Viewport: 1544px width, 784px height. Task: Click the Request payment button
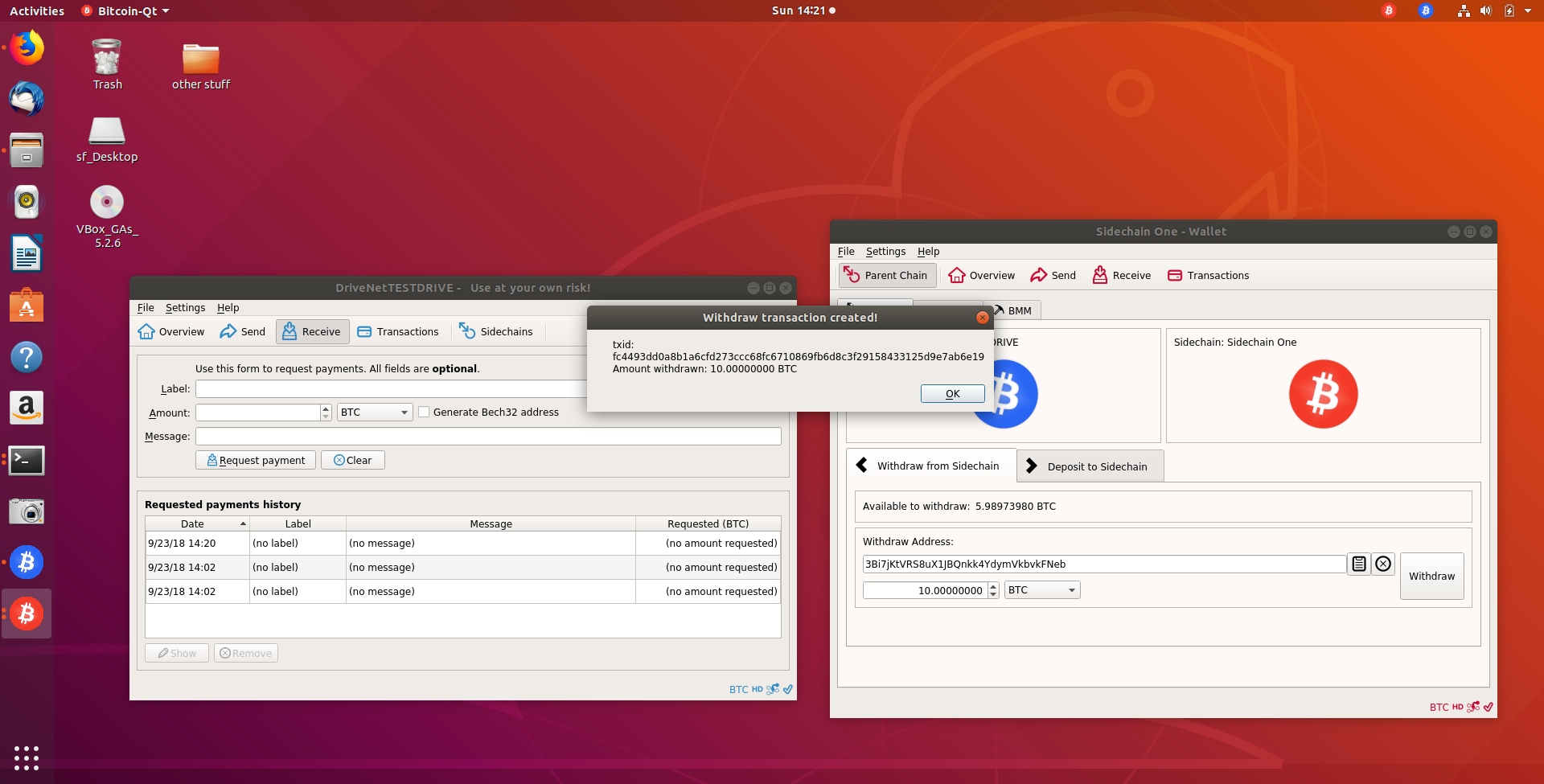[256, 461]
